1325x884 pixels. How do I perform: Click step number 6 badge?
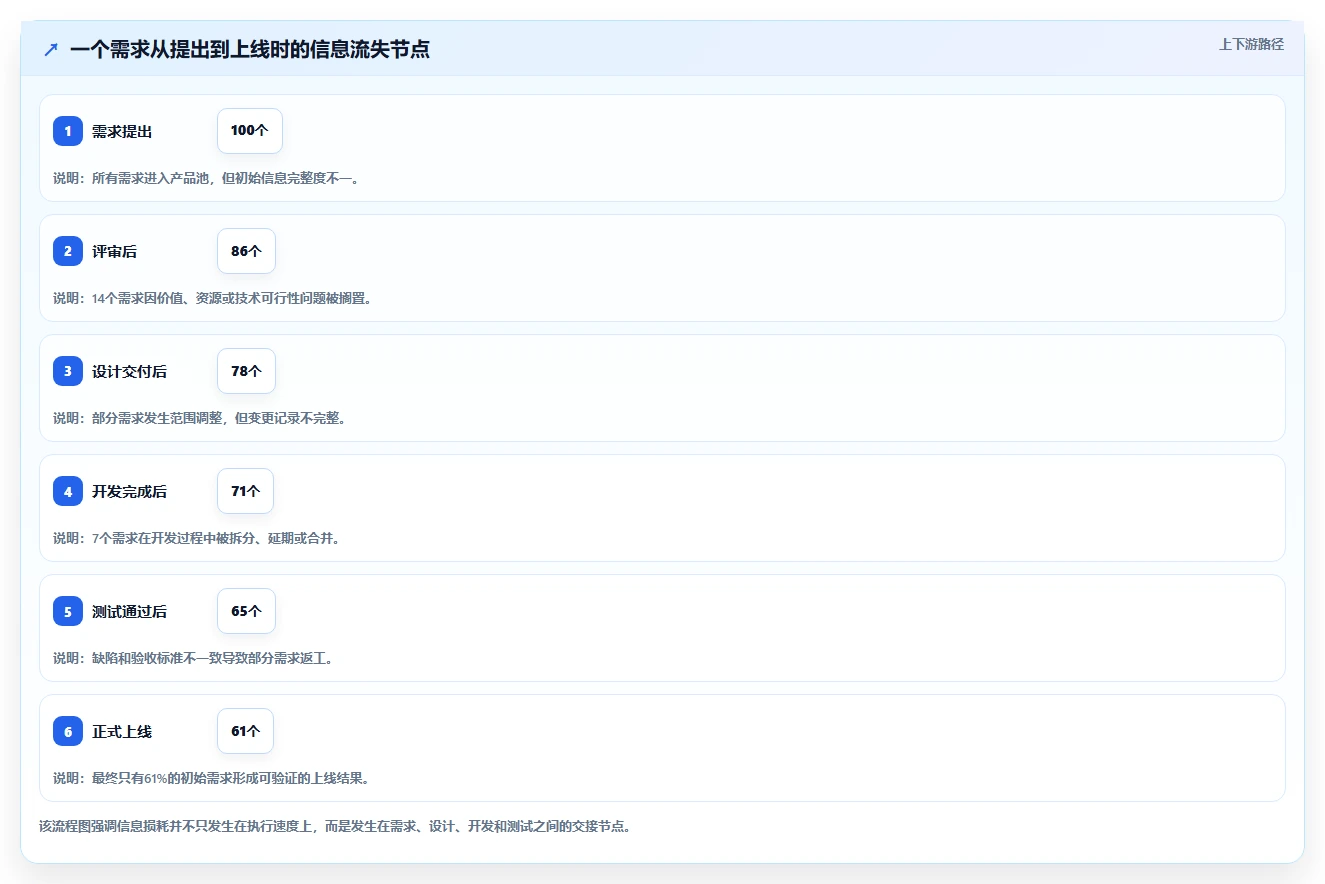click(68, 731)
